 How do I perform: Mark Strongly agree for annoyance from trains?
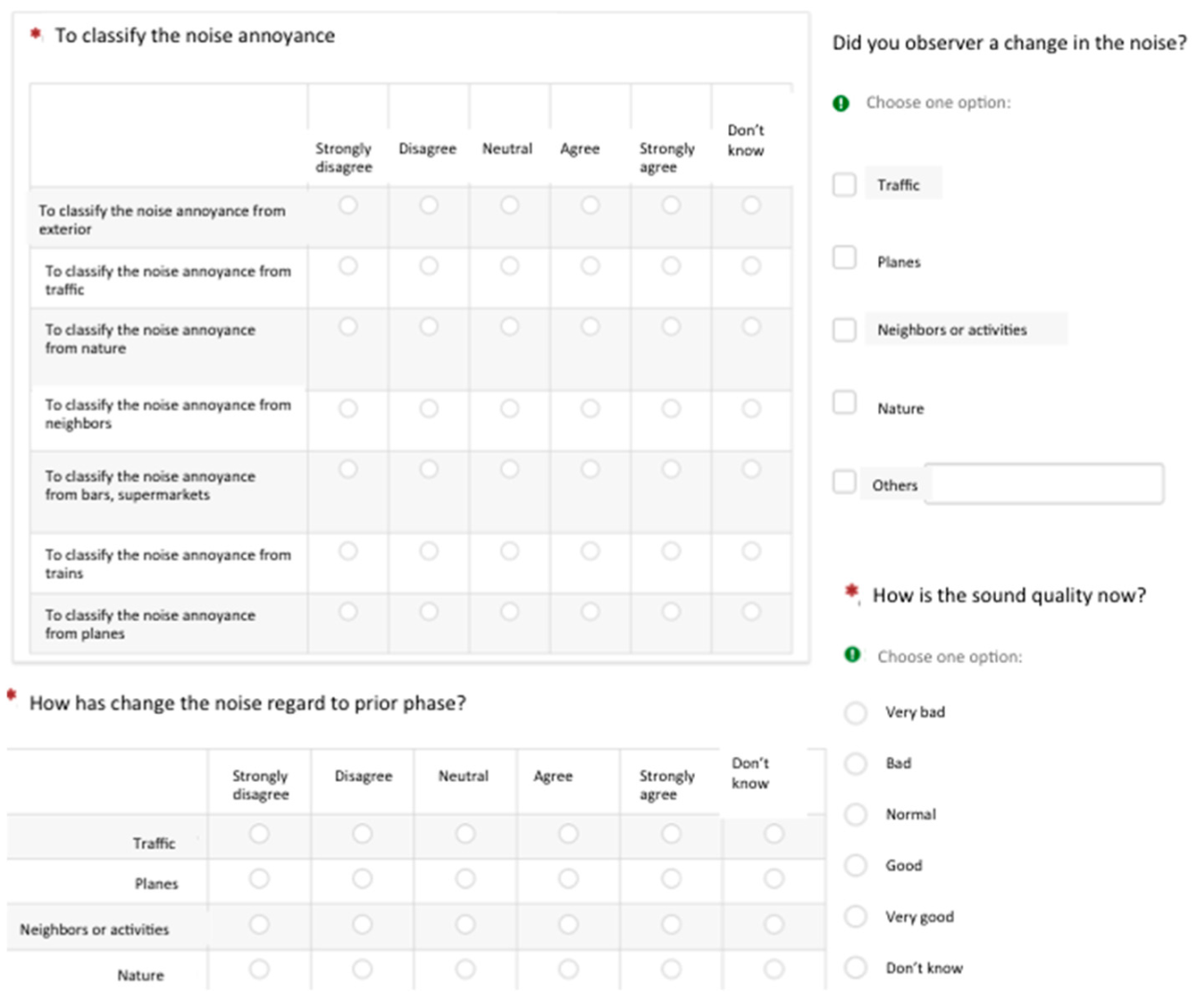(x=671, y=551)
